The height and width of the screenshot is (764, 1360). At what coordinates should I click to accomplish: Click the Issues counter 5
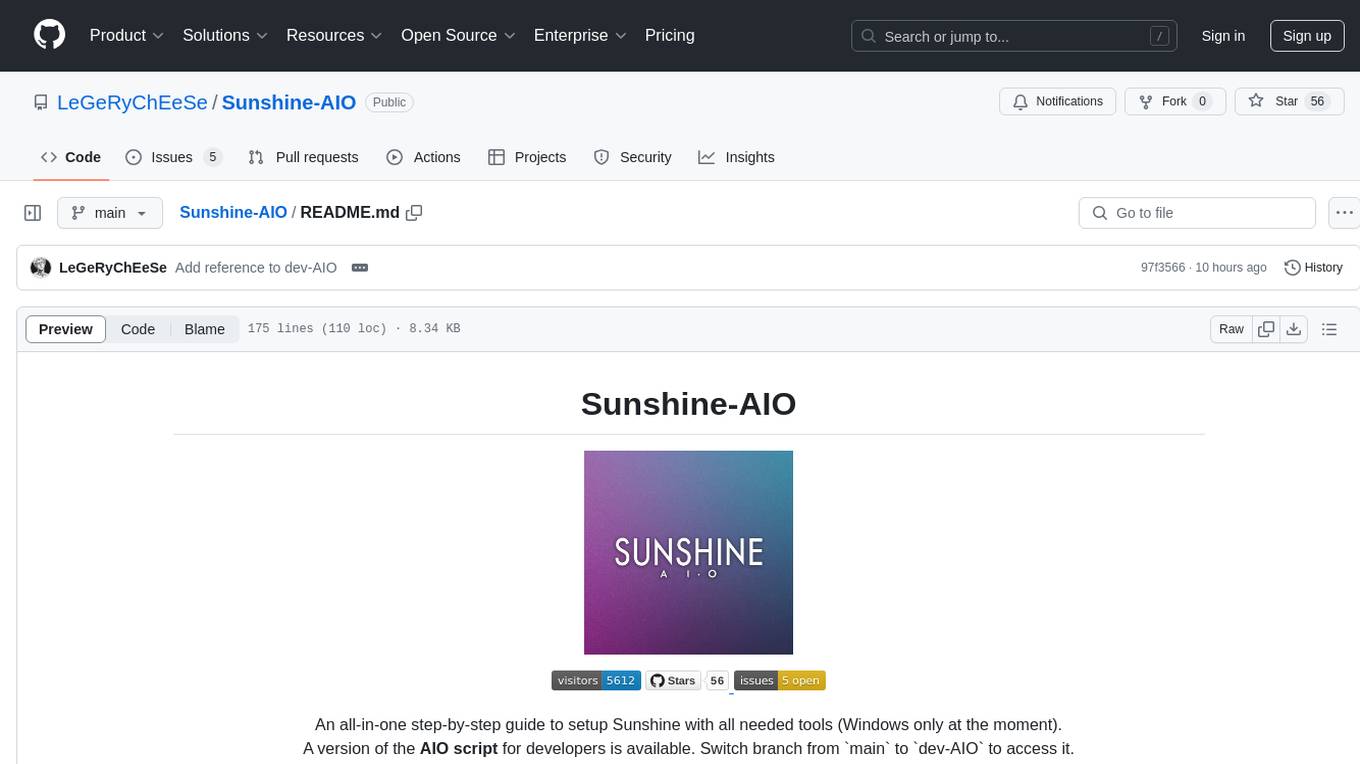pos(212,157)
